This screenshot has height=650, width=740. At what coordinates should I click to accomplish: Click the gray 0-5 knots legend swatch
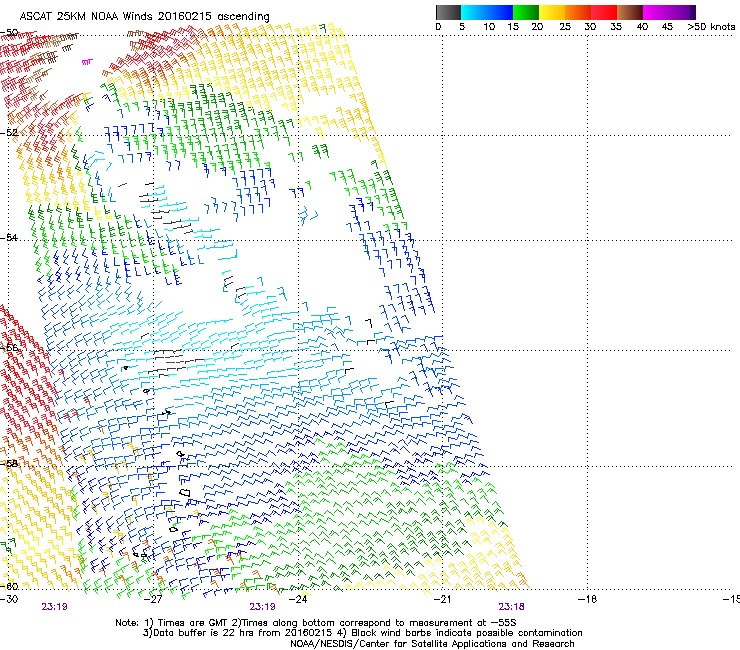[x=448, y=12]
